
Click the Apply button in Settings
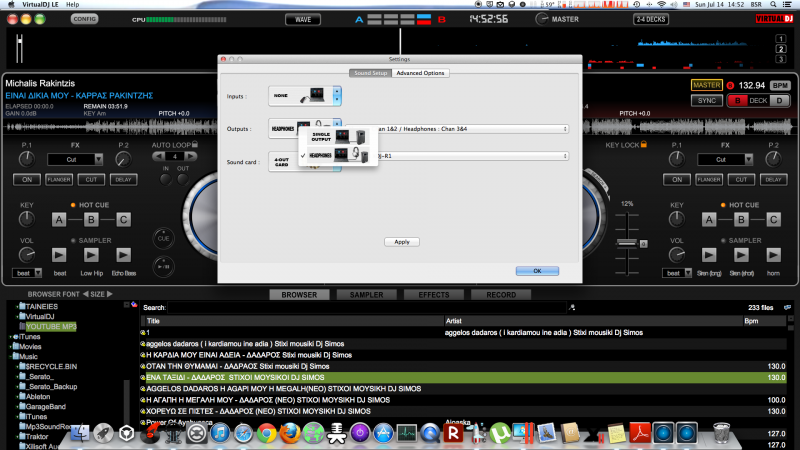[402, 242]
